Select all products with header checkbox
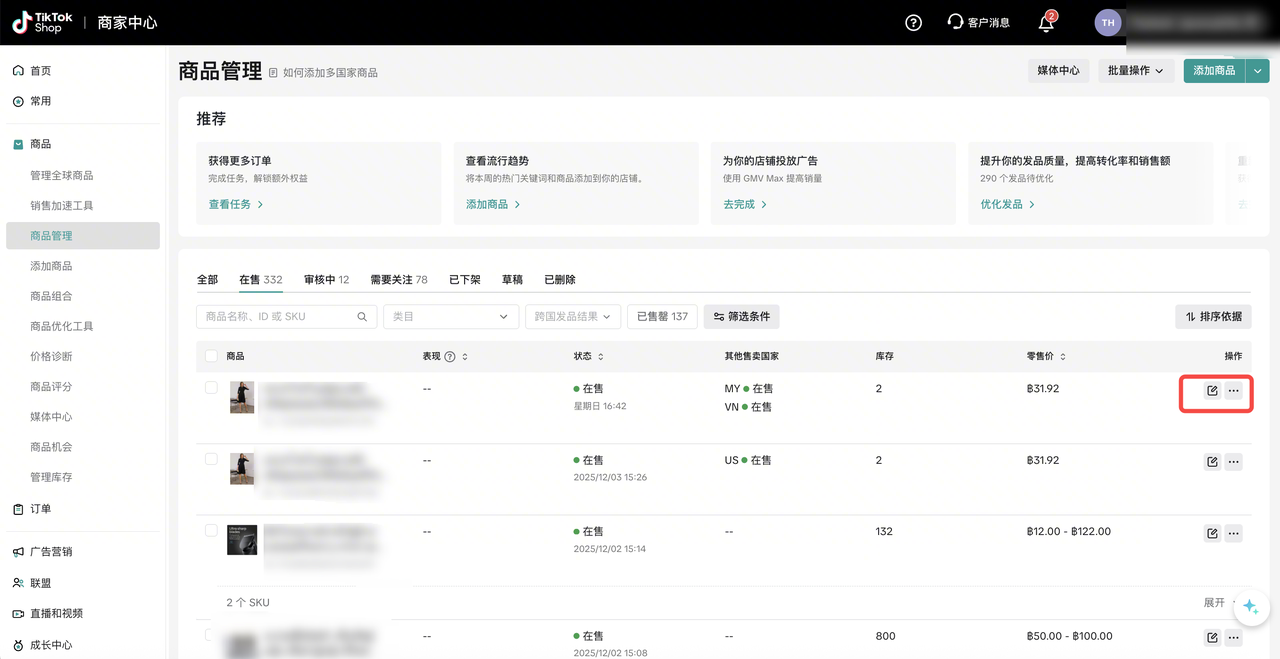This screenshot has width=1280, height=659. pyautogui.click(x=211, y=356)
